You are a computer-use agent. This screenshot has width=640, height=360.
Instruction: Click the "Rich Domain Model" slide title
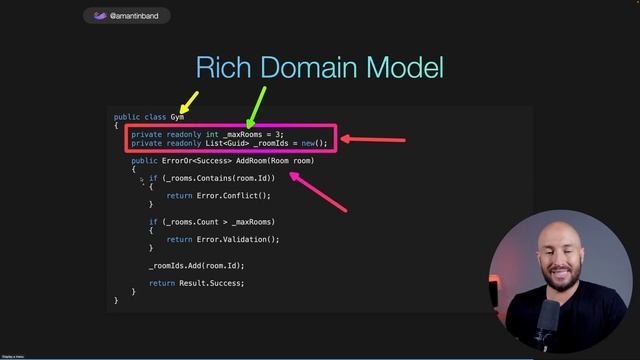(x=320, y=67)
